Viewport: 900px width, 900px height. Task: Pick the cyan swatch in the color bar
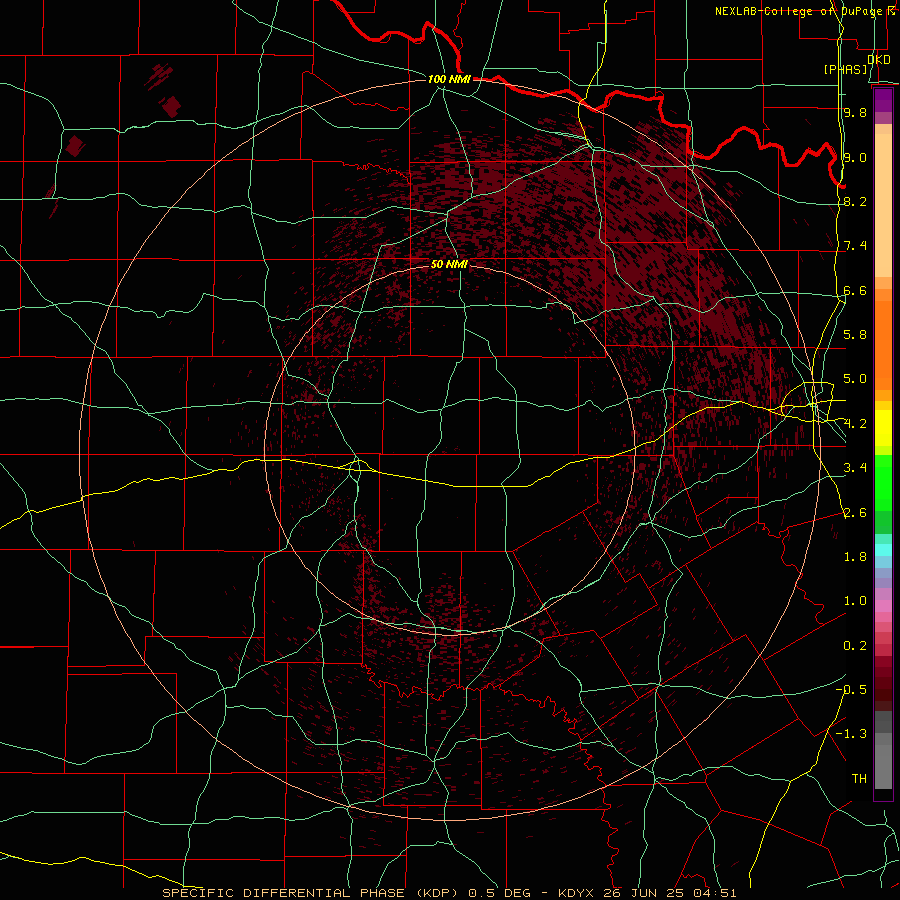tap(883, 550)
